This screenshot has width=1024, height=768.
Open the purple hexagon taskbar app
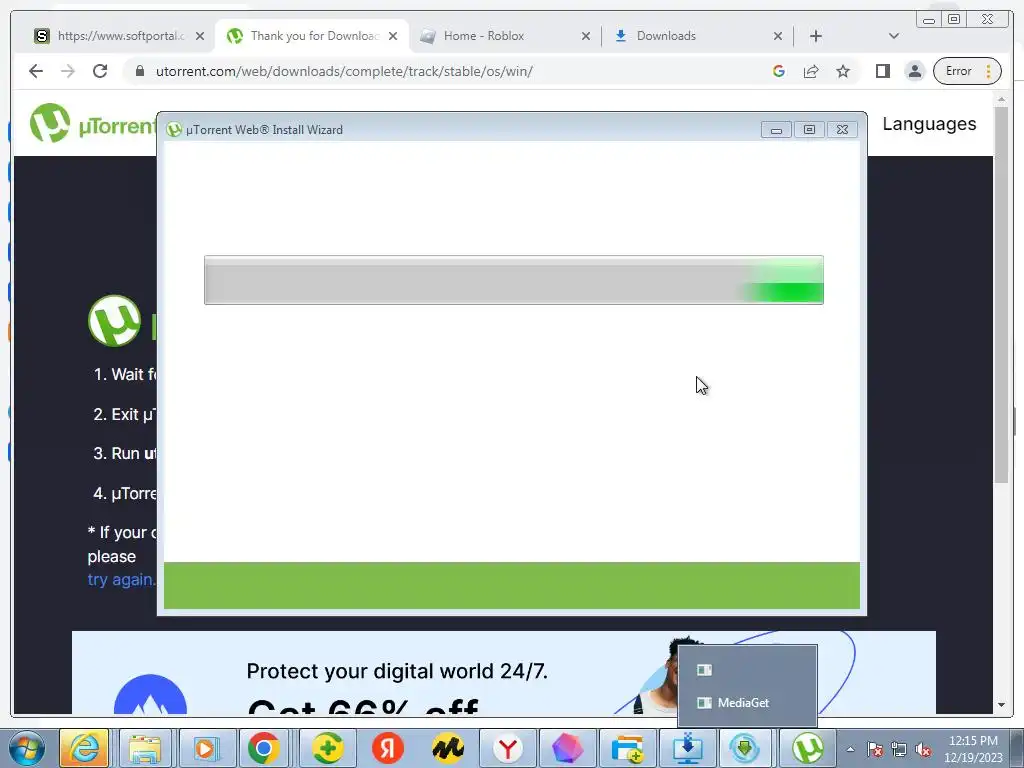(x=568, y=748)
